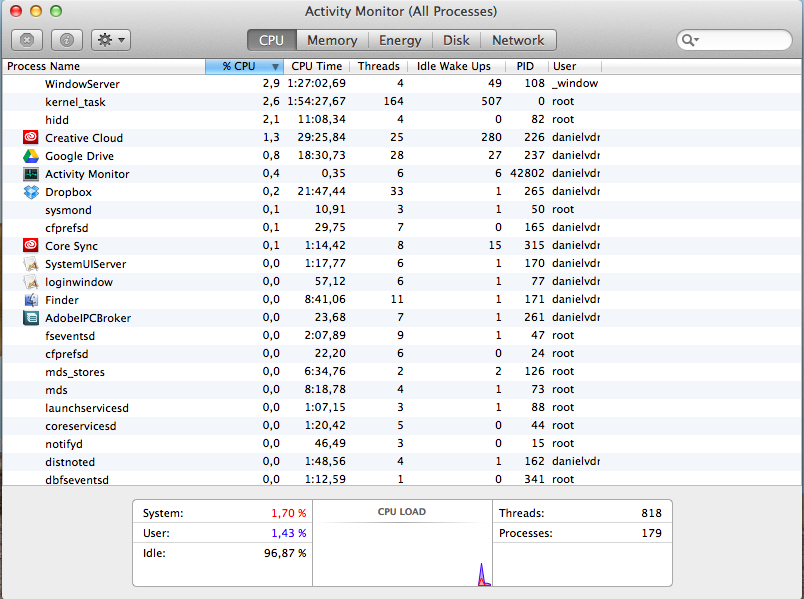This screenshot has width=804, height=599.
Task: Select the cfprefsd row with PID 165
Action: click(402, 228)
